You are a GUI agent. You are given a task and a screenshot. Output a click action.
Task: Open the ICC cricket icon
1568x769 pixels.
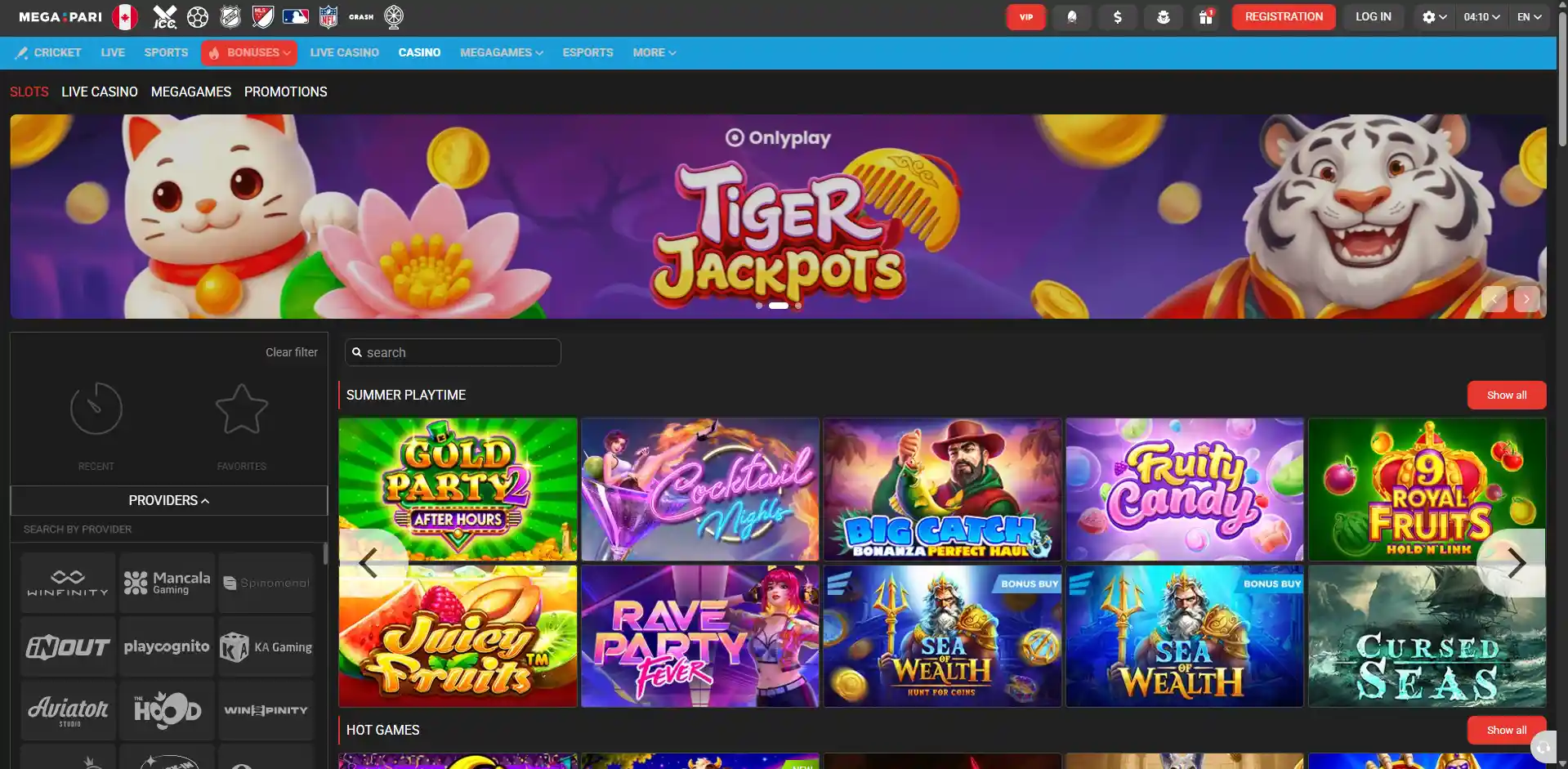coord(164,16)
